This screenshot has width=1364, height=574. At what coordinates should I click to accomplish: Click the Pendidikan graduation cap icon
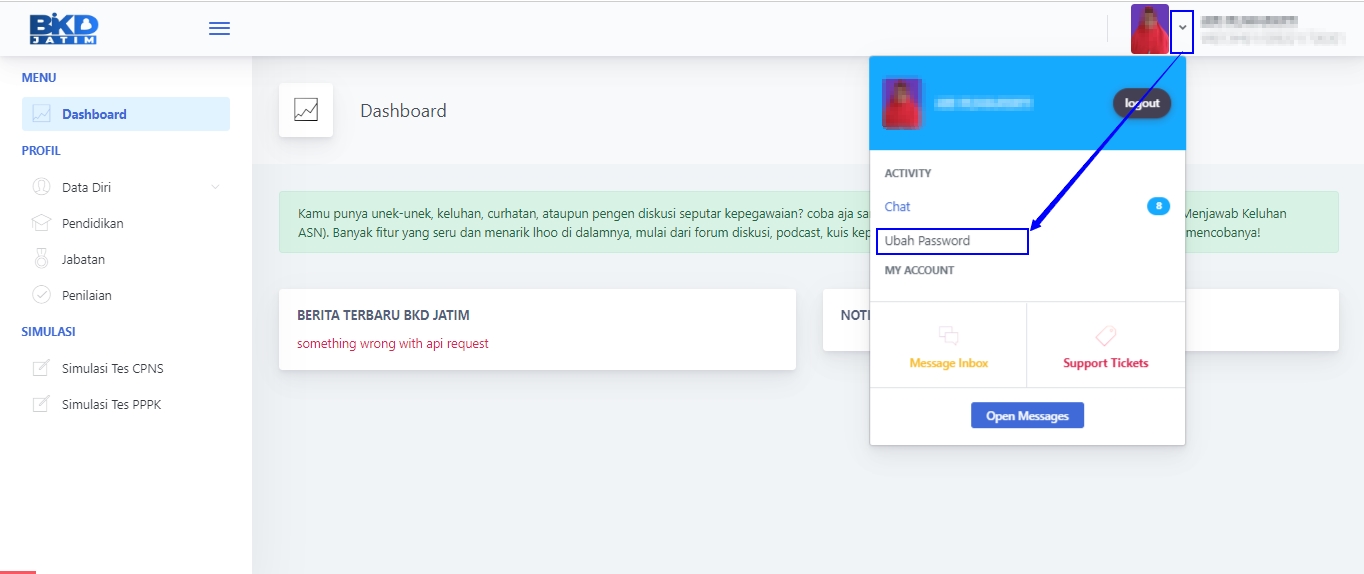41,223
